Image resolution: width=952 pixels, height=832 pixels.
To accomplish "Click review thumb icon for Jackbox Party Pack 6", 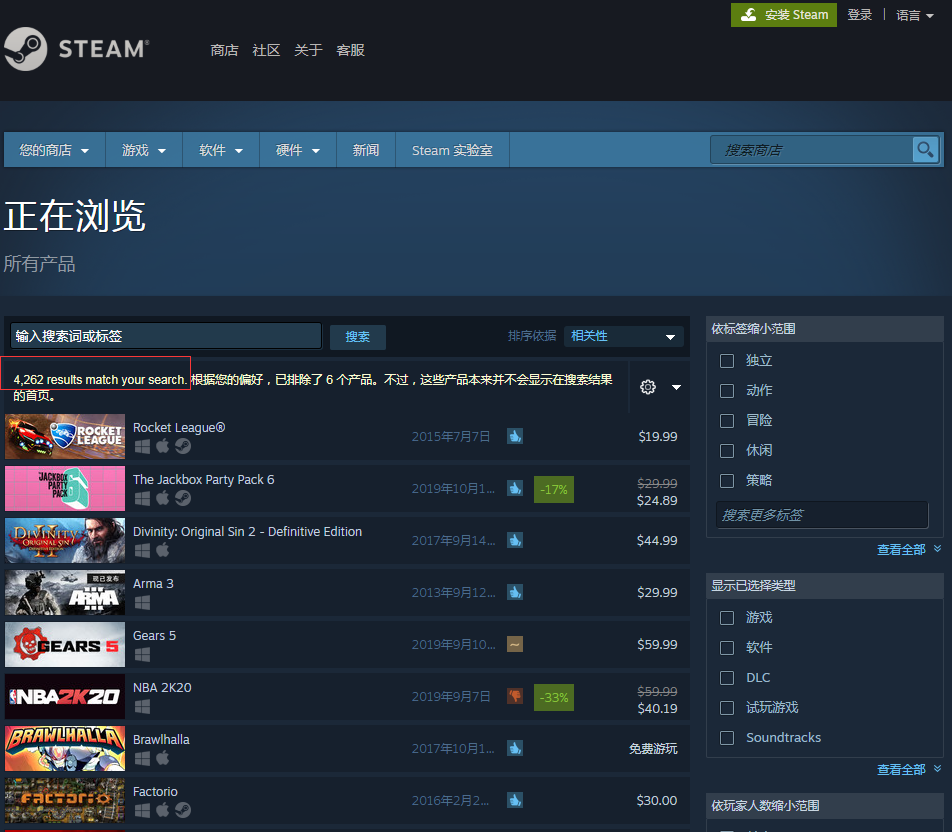I will tap(515, 488).
